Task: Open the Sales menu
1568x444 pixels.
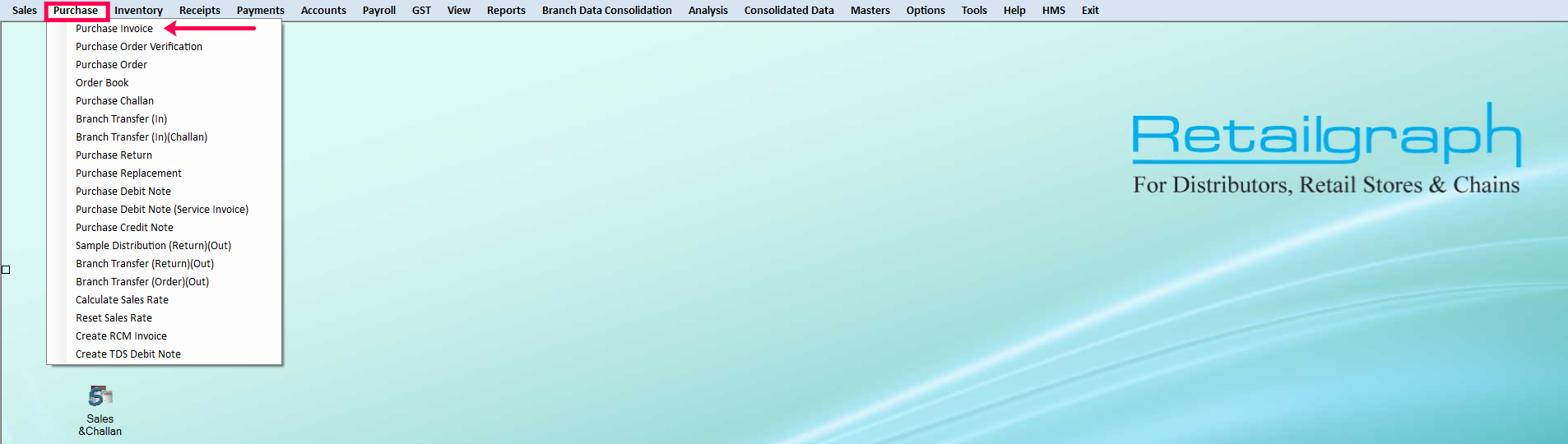Action: point(25,11)
